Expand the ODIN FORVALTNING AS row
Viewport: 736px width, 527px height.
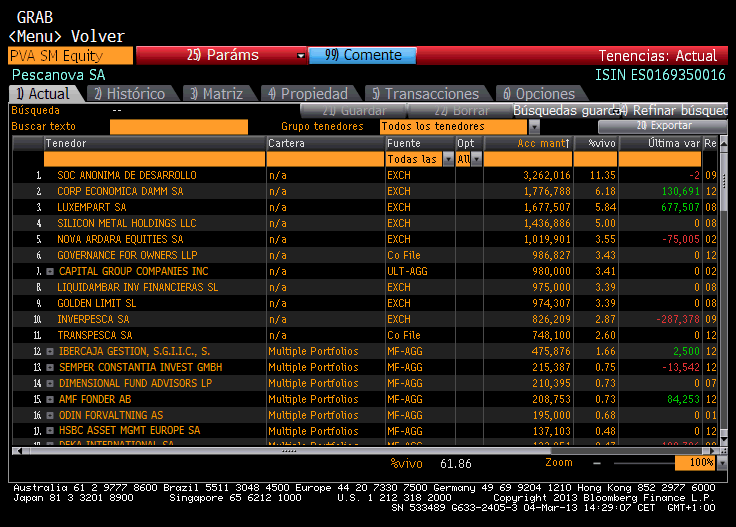pos(50,415)
